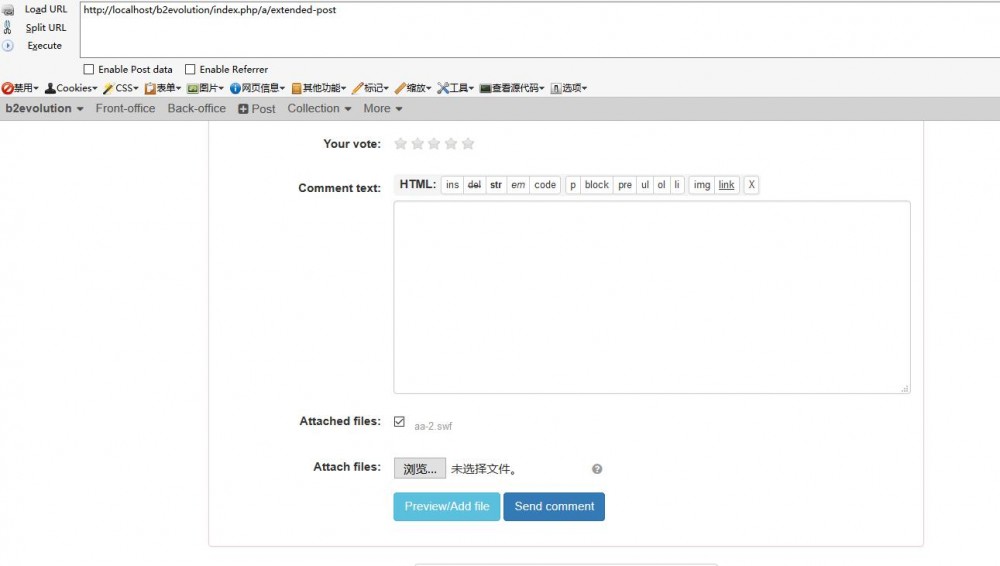Screen dimensions: 1000x566
Task: Insert ins HTML tag
Action: pos(452,185)
